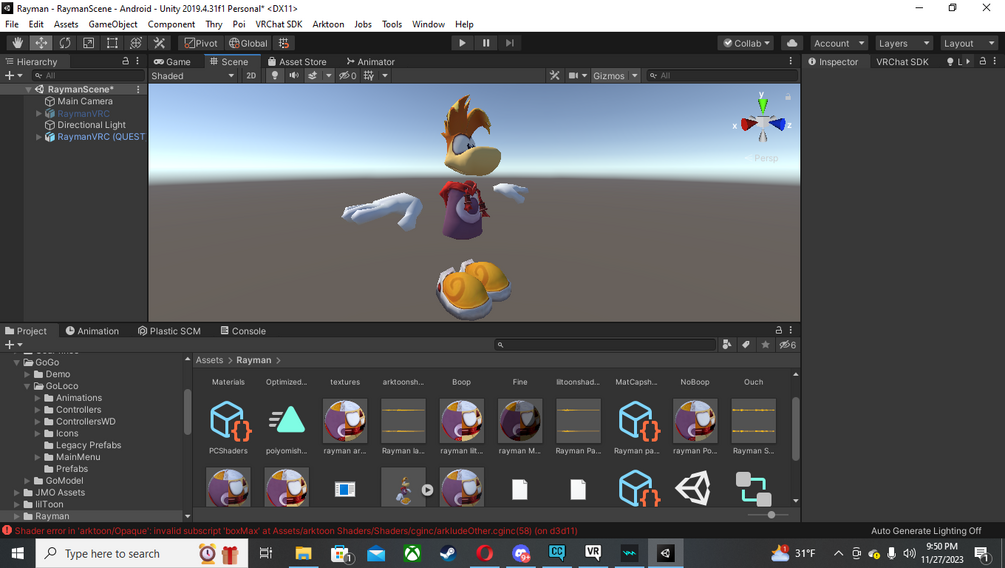Image resolution: width=1005 pixels, height=568 pixels.
Task: Click the shader error icon in status bar
Action: click(x=7, y=530)
